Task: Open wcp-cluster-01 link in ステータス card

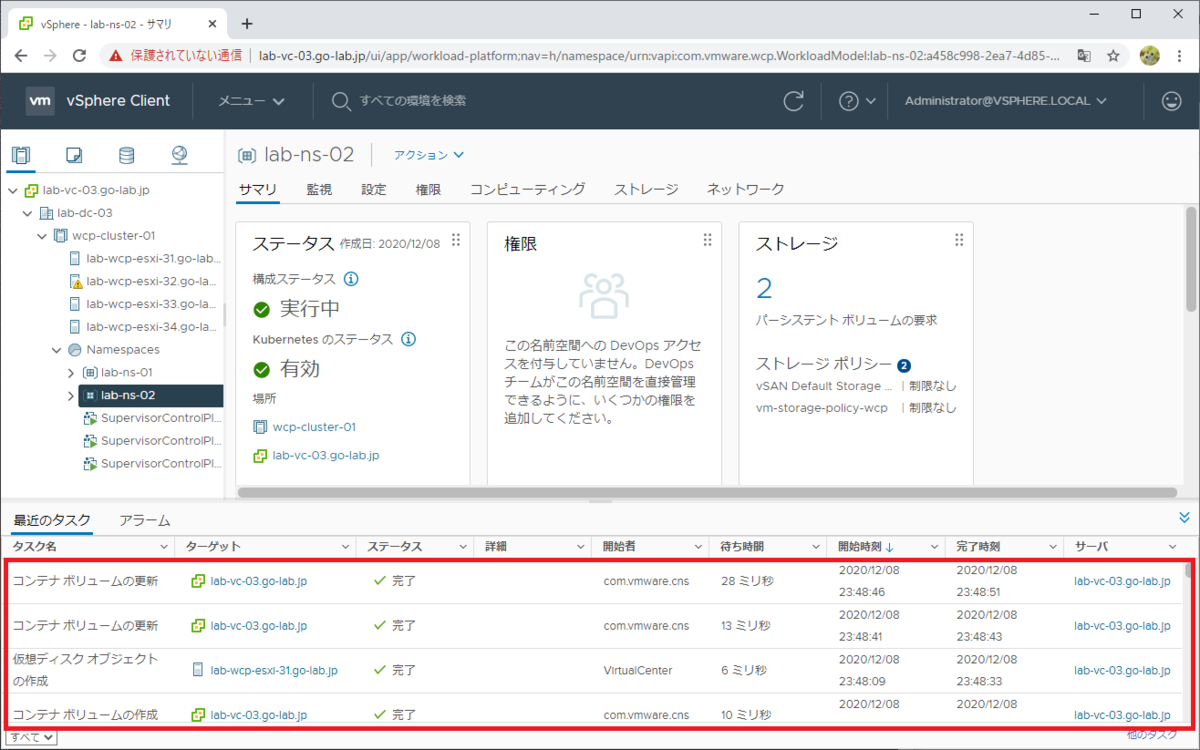Action: 314,427
